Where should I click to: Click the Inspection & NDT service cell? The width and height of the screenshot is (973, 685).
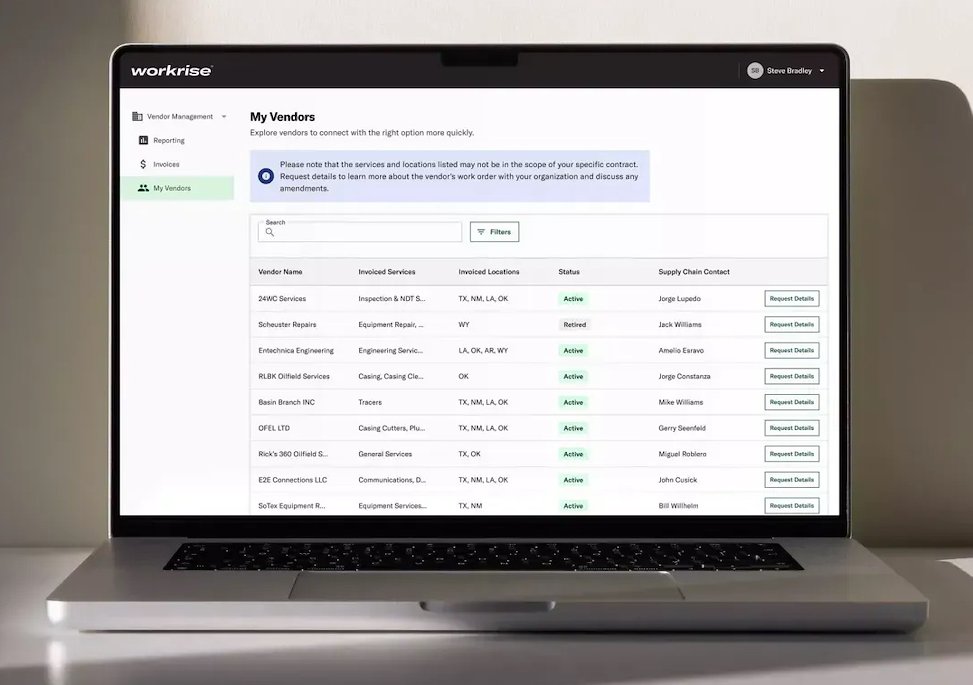[392, 298]
